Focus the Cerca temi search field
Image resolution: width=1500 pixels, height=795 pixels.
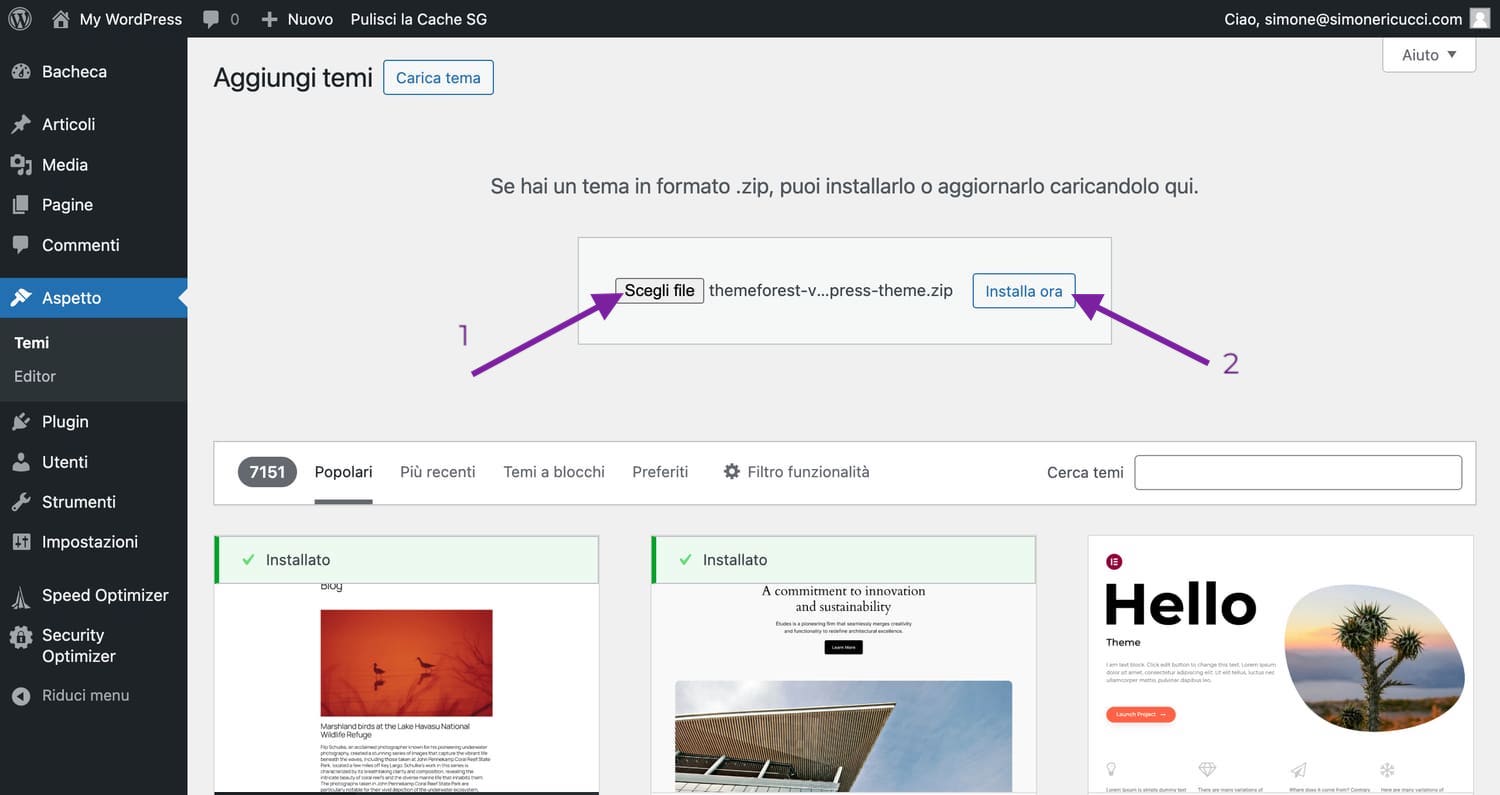coord(1298,472)
